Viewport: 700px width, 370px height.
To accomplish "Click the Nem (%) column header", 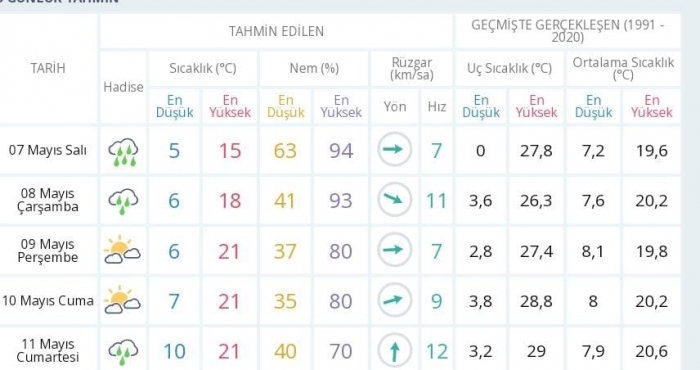I will [x=314, y=68].
